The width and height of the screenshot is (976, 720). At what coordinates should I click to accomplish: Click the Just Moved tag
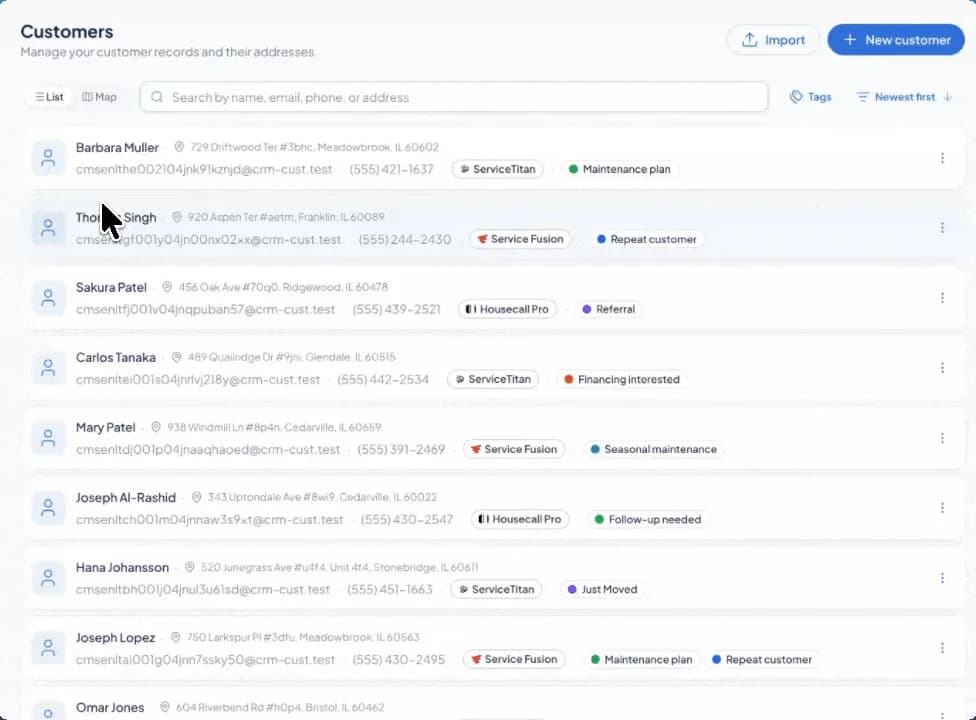click(602, 589)
